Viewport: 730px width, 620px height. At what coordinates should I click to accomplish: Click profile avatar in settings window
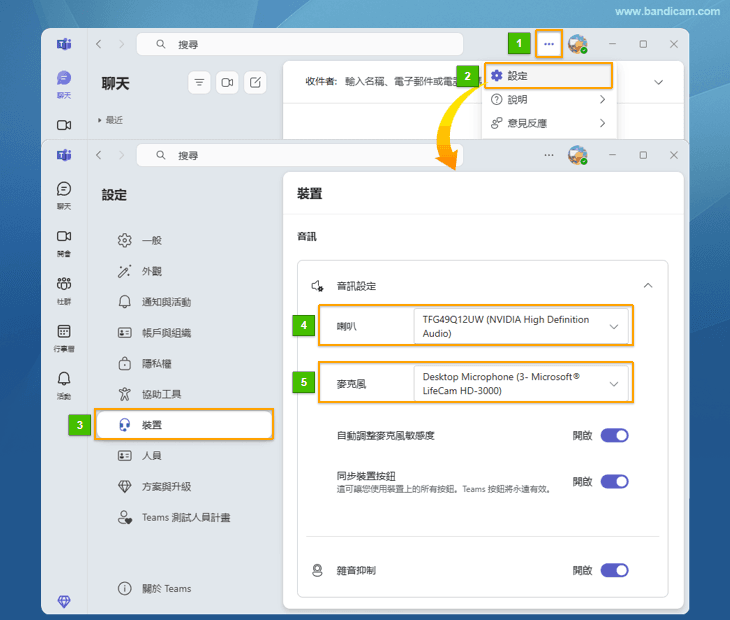[578, 155]
